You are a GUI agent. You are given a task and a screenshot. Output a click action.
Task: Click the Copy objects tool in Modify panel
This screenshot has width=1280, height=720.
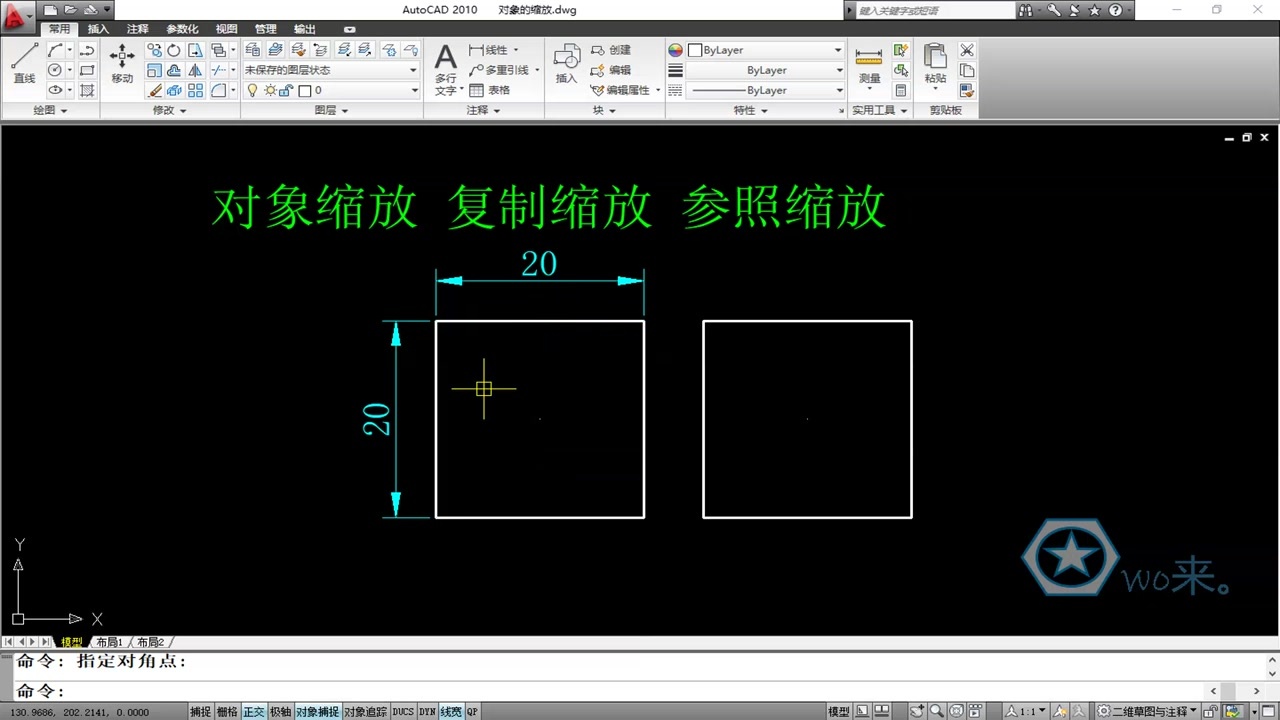155,50
